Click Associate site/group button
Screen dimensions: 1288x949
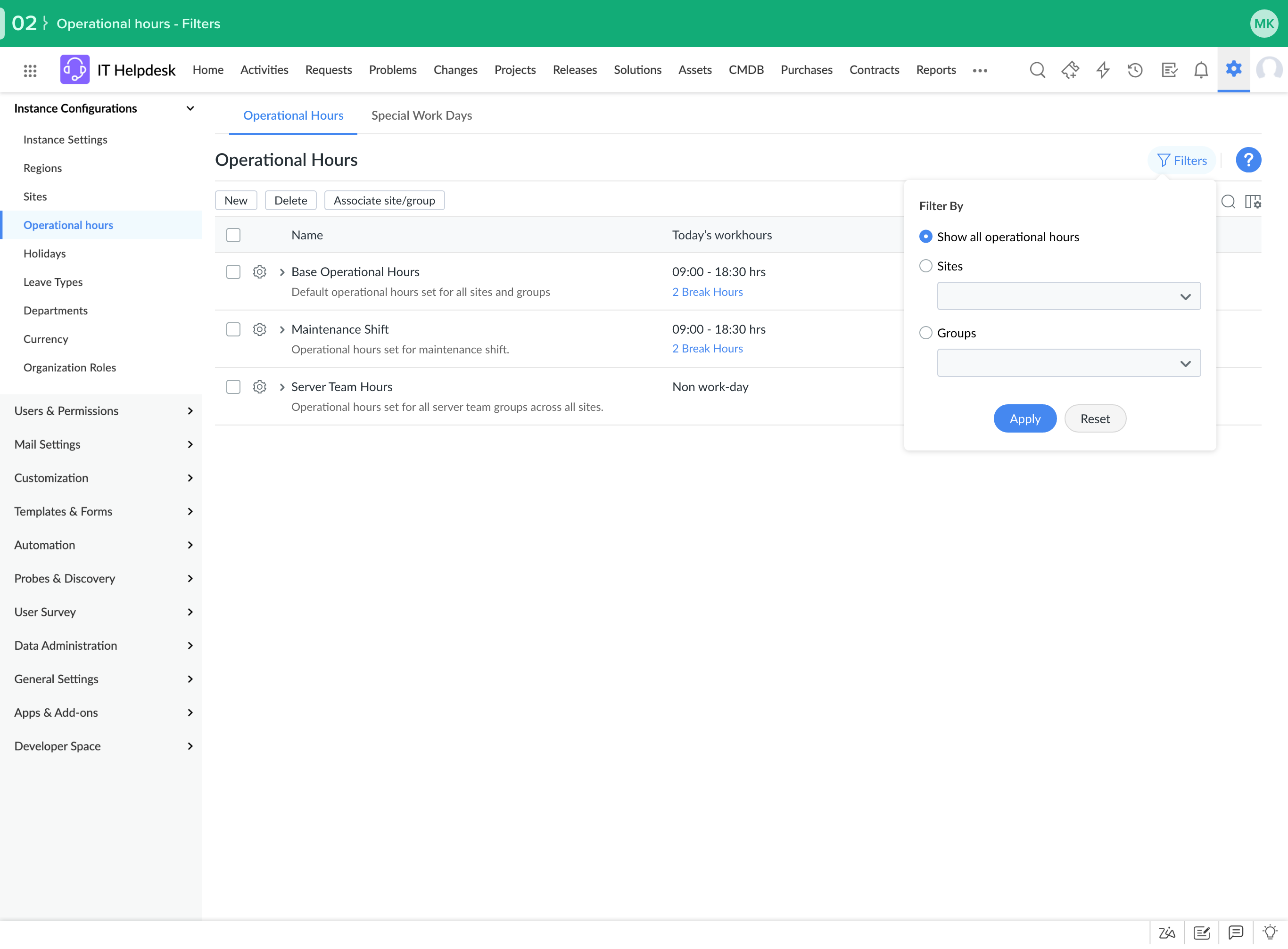(384, 200)
